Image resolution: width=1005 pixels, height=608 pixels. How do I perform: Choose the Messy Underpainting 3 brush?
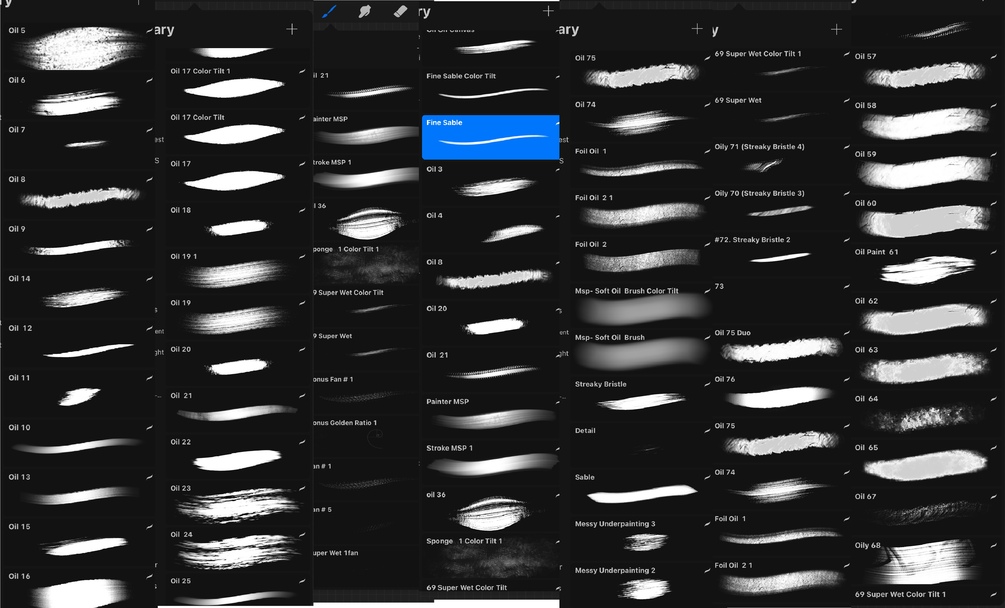[x=641, y=539]
